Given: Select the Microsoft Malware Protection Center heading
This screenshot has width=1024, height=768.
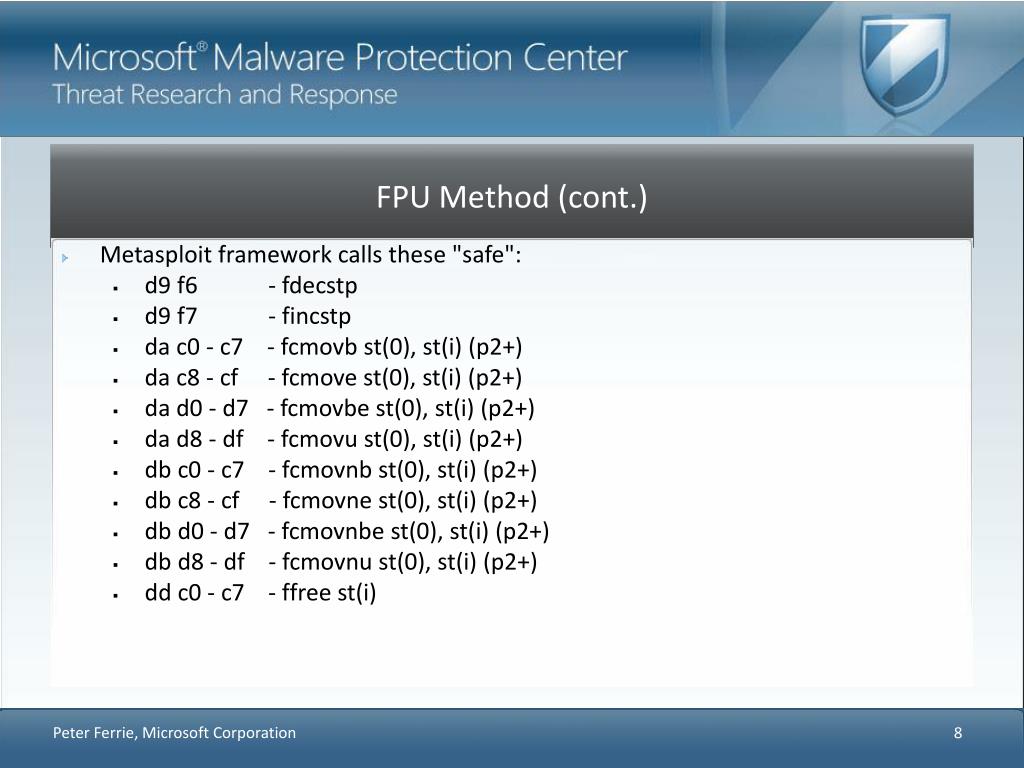Looking at the screenshot, I should (340, 57).
